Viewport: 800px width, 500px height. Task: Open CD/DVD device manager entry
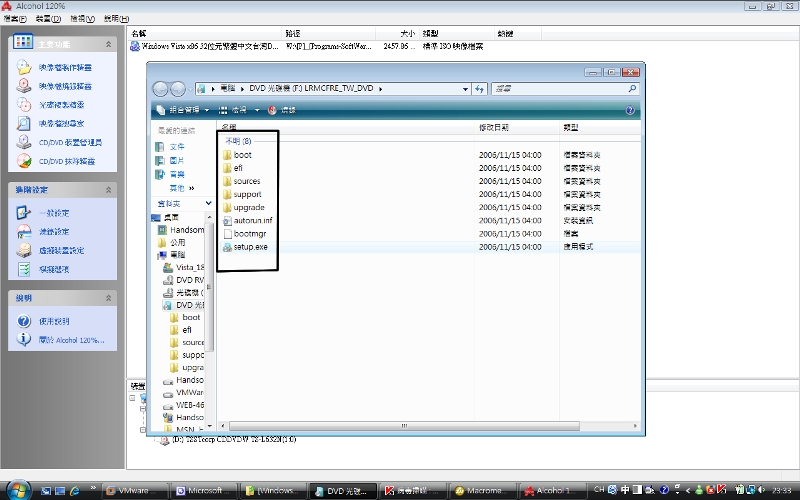coord(70,142)
